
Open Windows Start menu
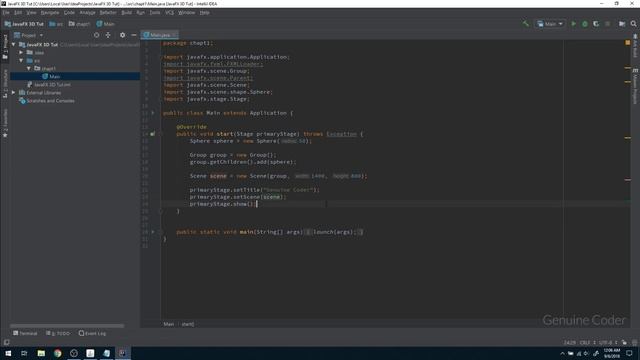tap(8, 353)
